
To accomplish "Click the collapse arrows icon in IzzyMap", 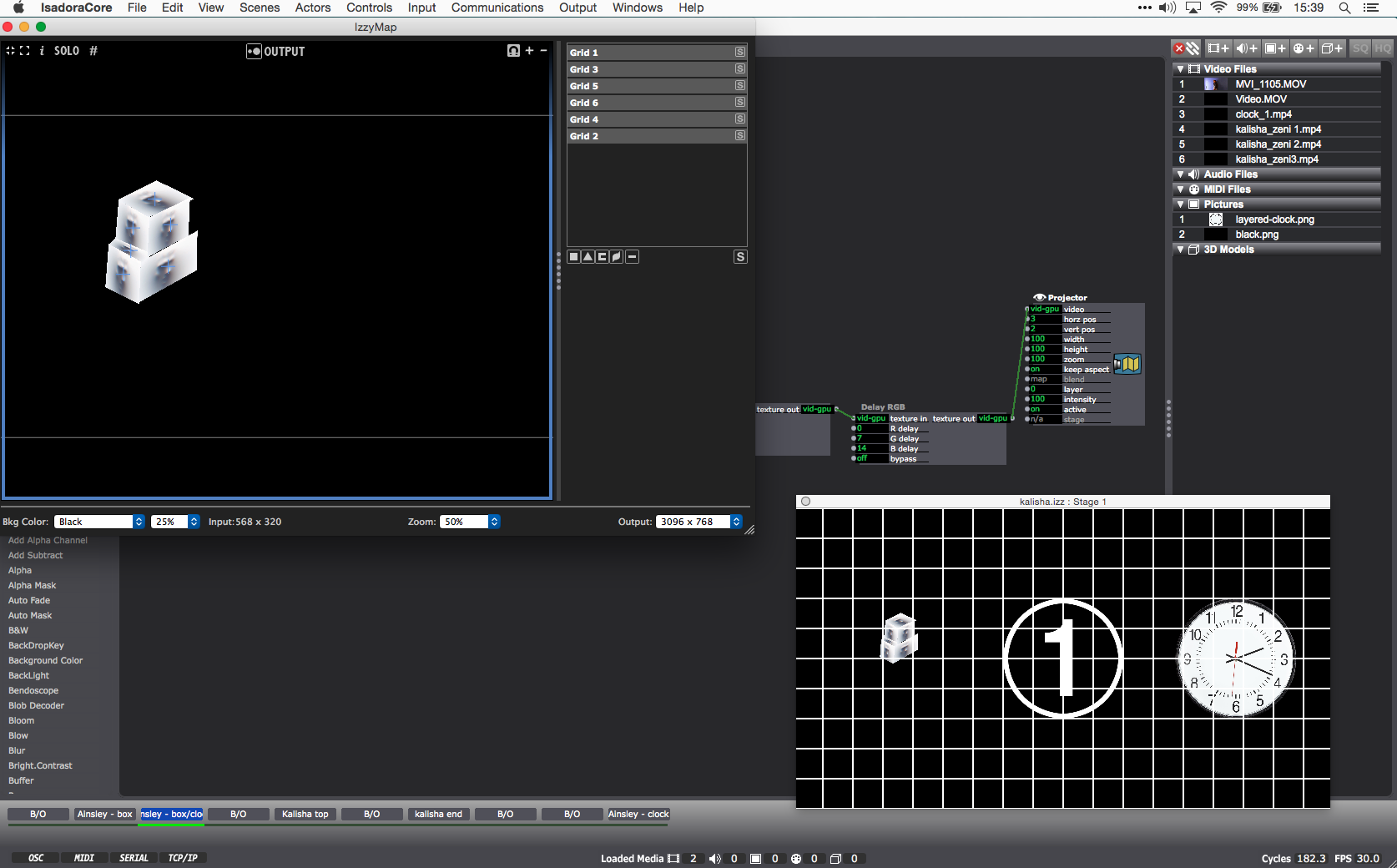I will (11, 51).
